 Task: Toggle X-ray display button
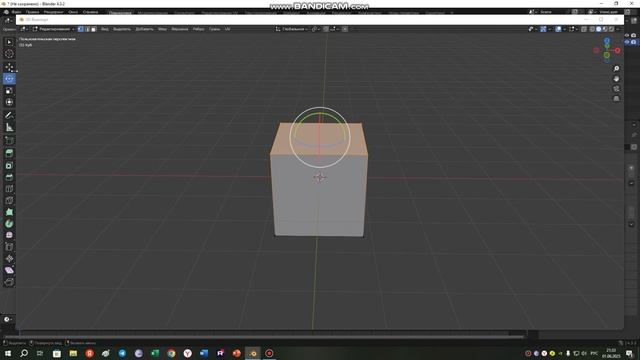coord(584,29)
